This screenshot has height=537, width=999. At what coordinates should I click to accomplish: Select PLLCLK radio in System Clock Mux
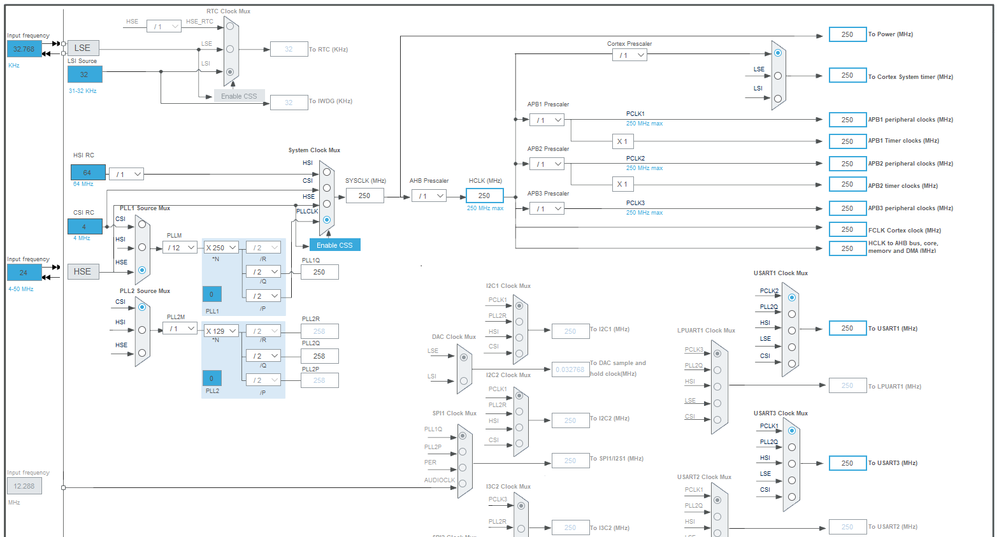(x=327, y=220)
